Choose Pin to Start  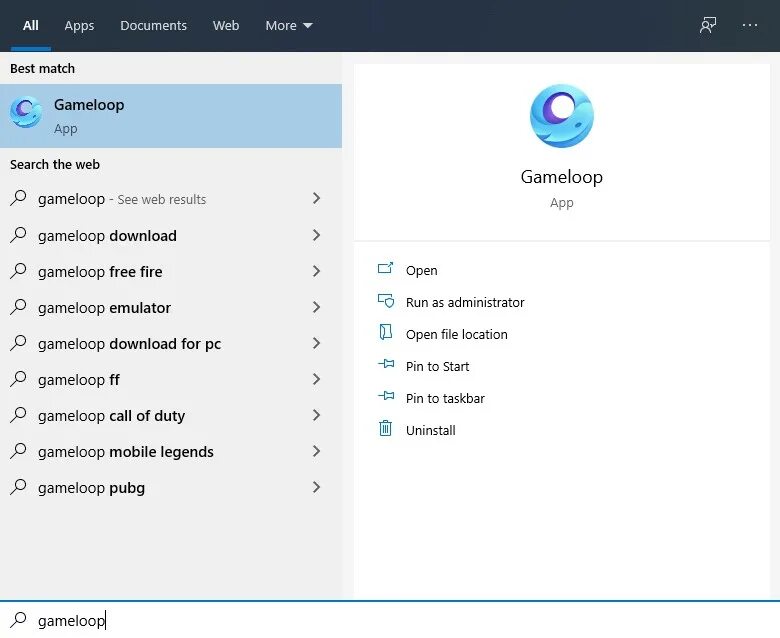(x=437, y=366)
